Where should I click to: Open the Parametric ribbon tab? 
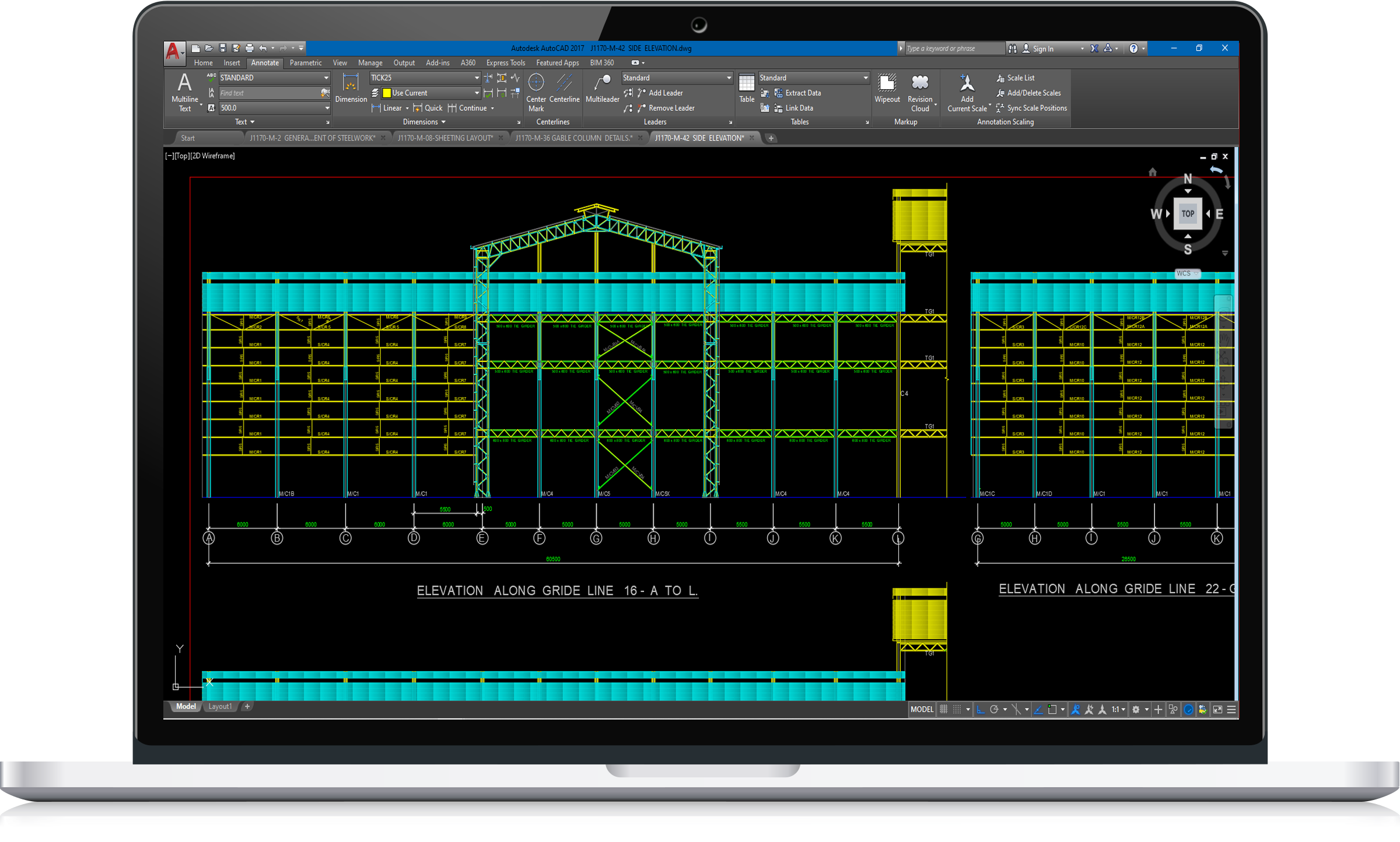305,62
